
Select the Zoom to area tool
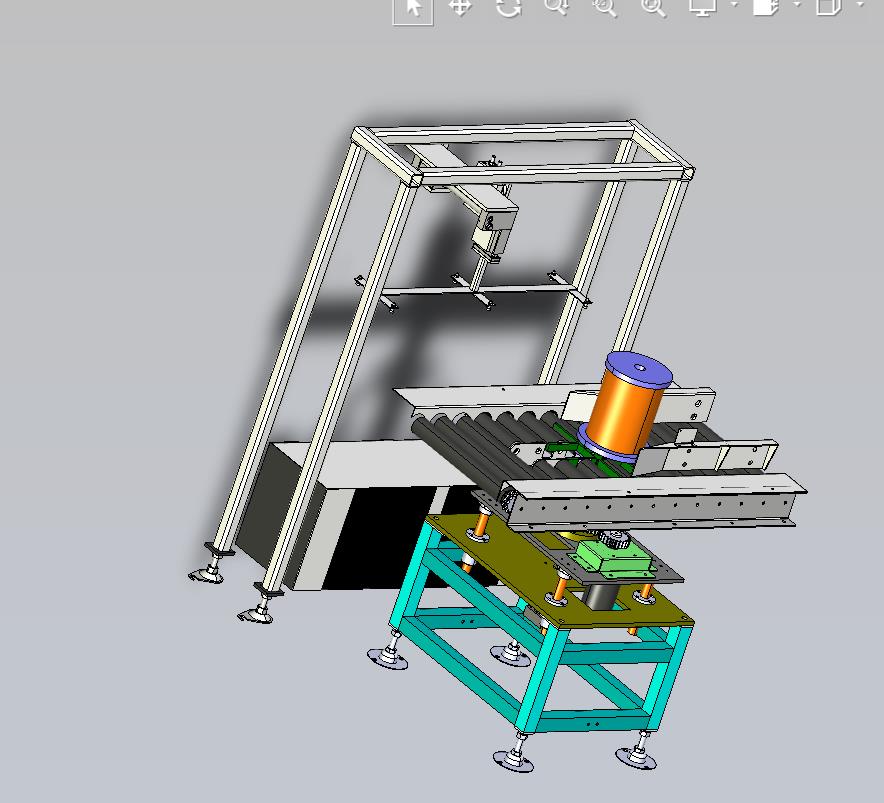click(x=604, y=7)
